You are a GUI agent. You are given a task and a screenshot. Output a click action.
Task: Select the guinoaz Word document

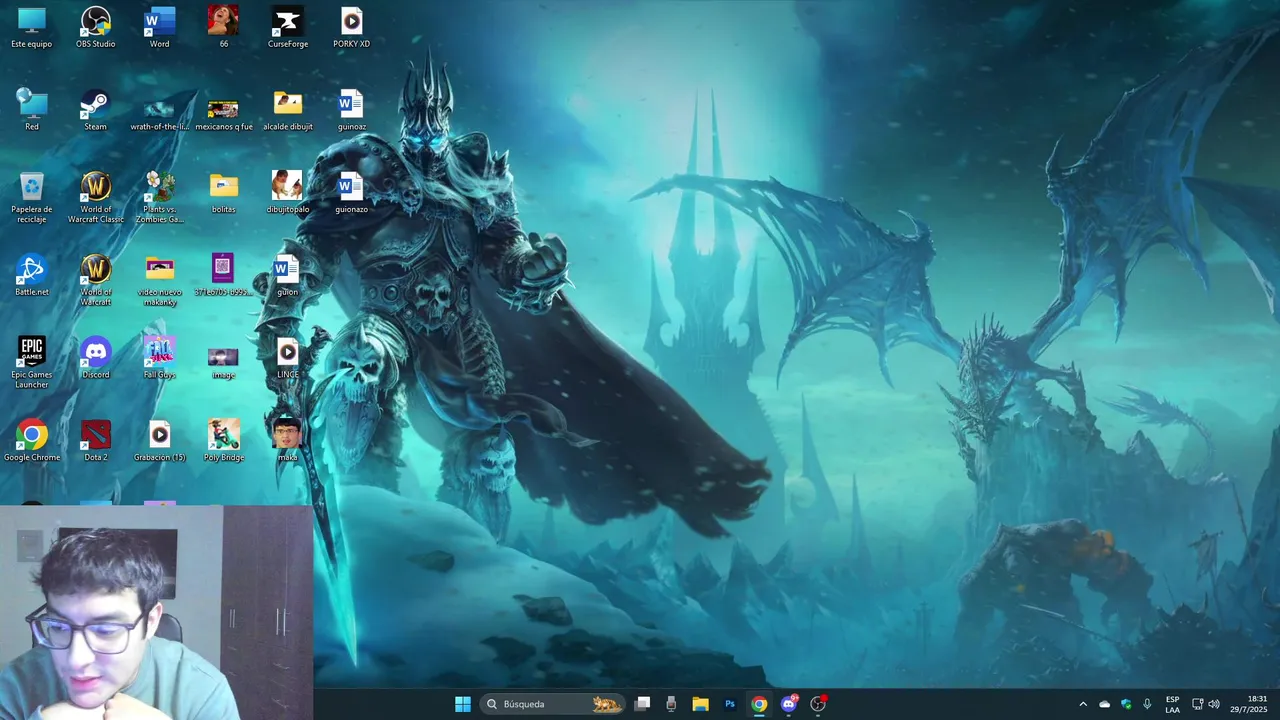[351, 110]
